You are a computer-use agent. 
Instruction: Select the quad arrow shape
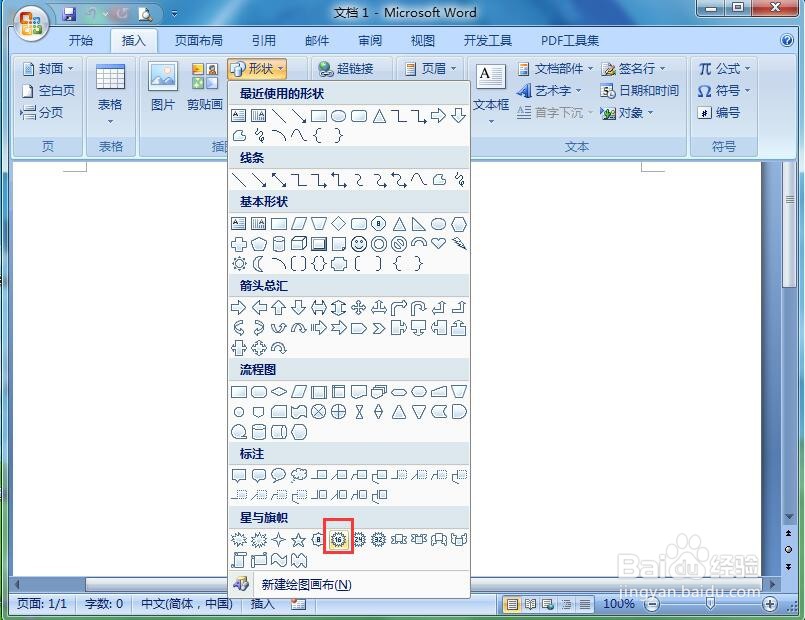tap(358, 307)
